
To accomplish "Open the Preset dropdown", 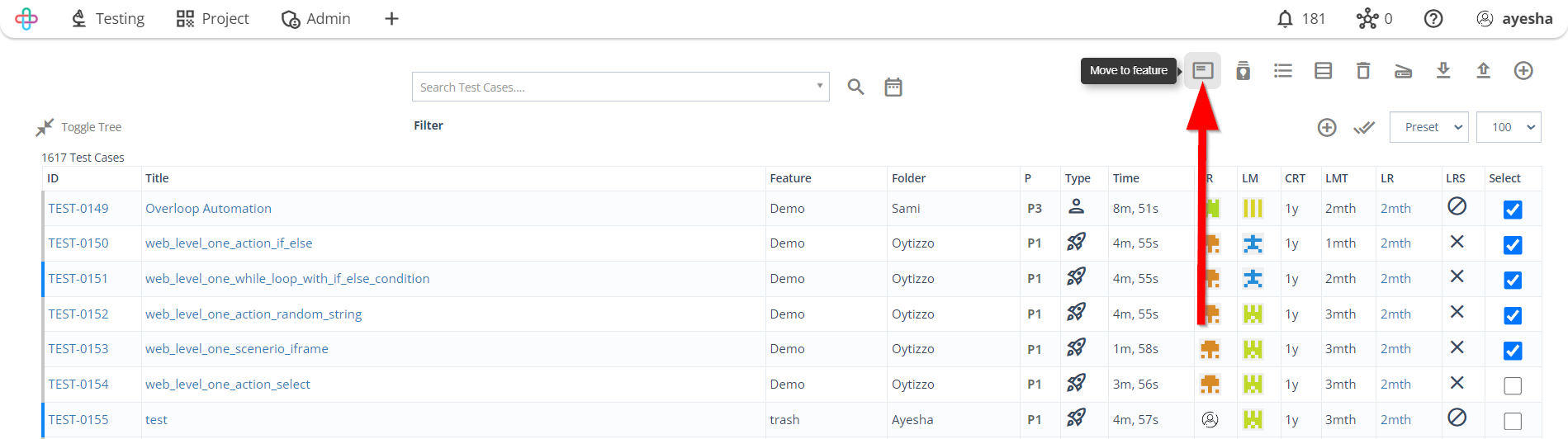I will point(1429,127).
